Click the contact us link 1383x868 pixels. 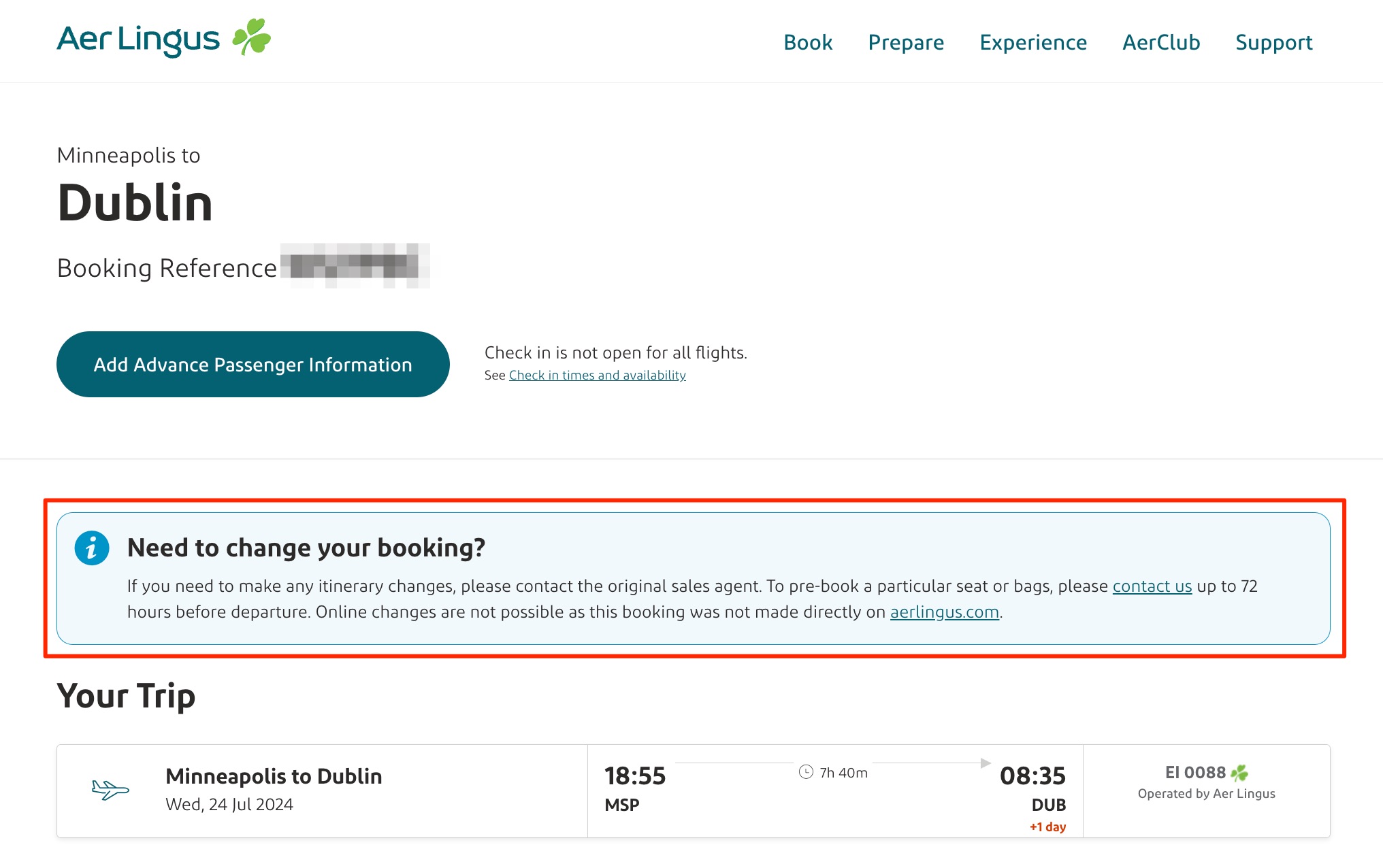point(1152,586)
